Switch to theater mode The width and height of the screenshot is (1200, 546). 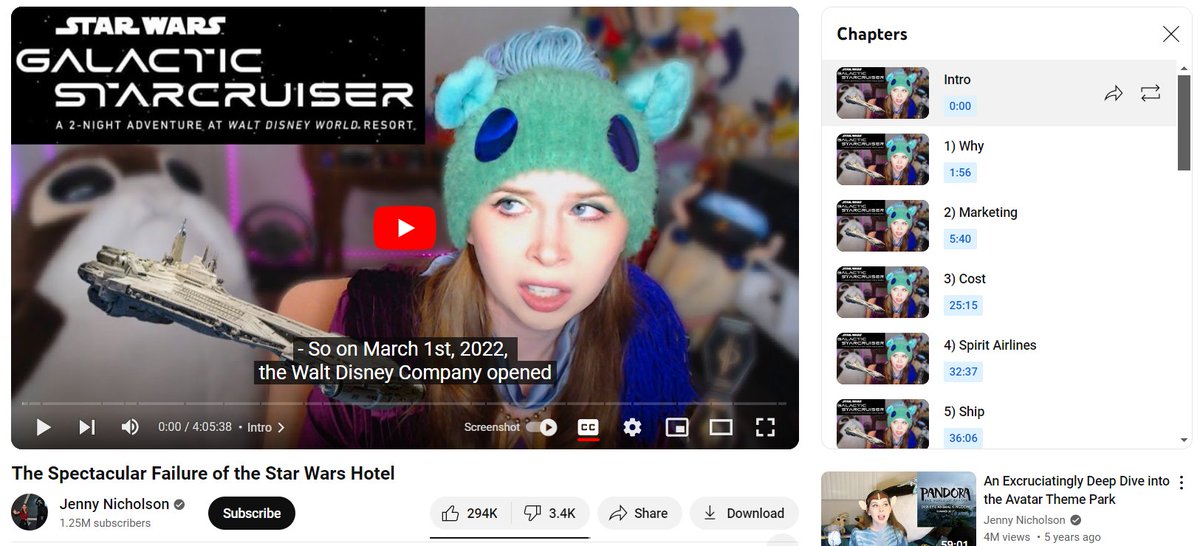click(721, 427)
